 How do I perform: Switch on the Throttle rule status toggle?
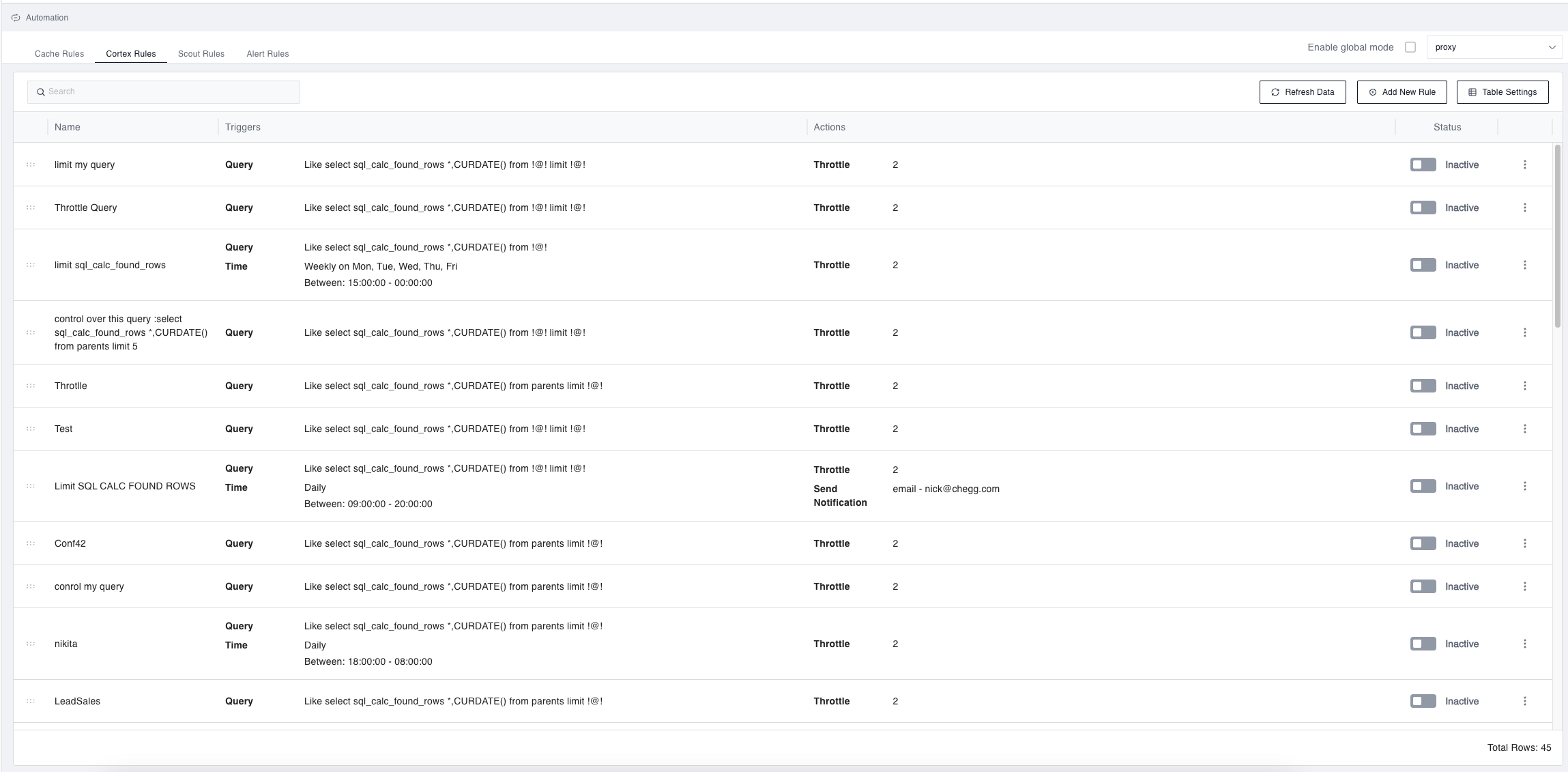click(1423, 386)
